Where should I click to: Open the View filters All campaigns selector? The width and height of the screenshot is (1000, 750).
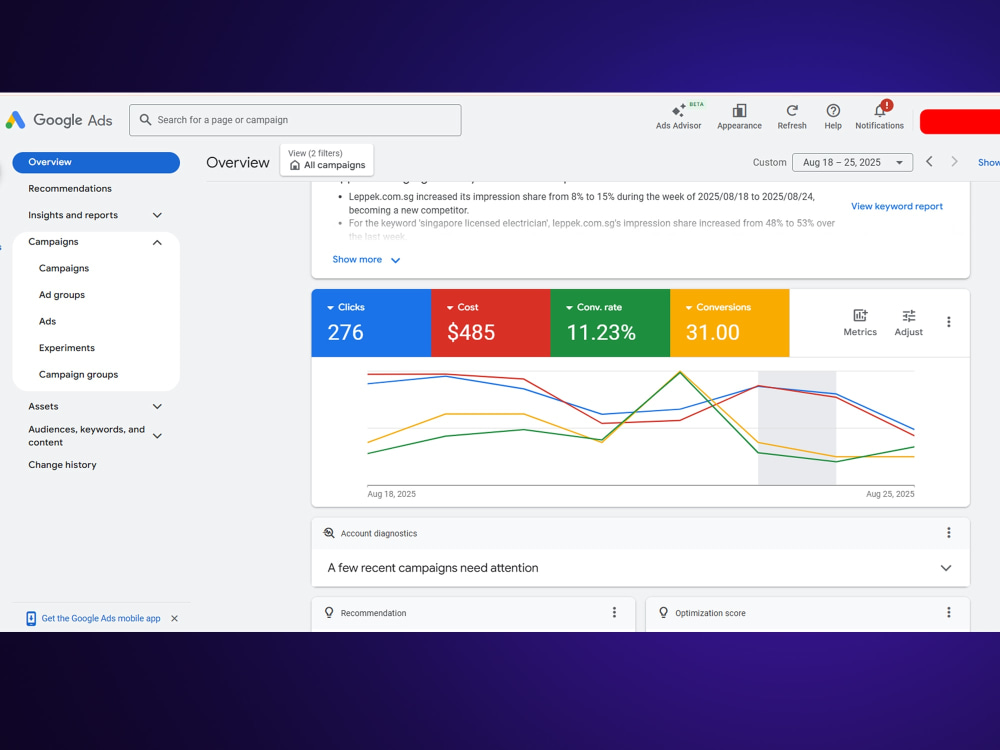click(327, 159)
